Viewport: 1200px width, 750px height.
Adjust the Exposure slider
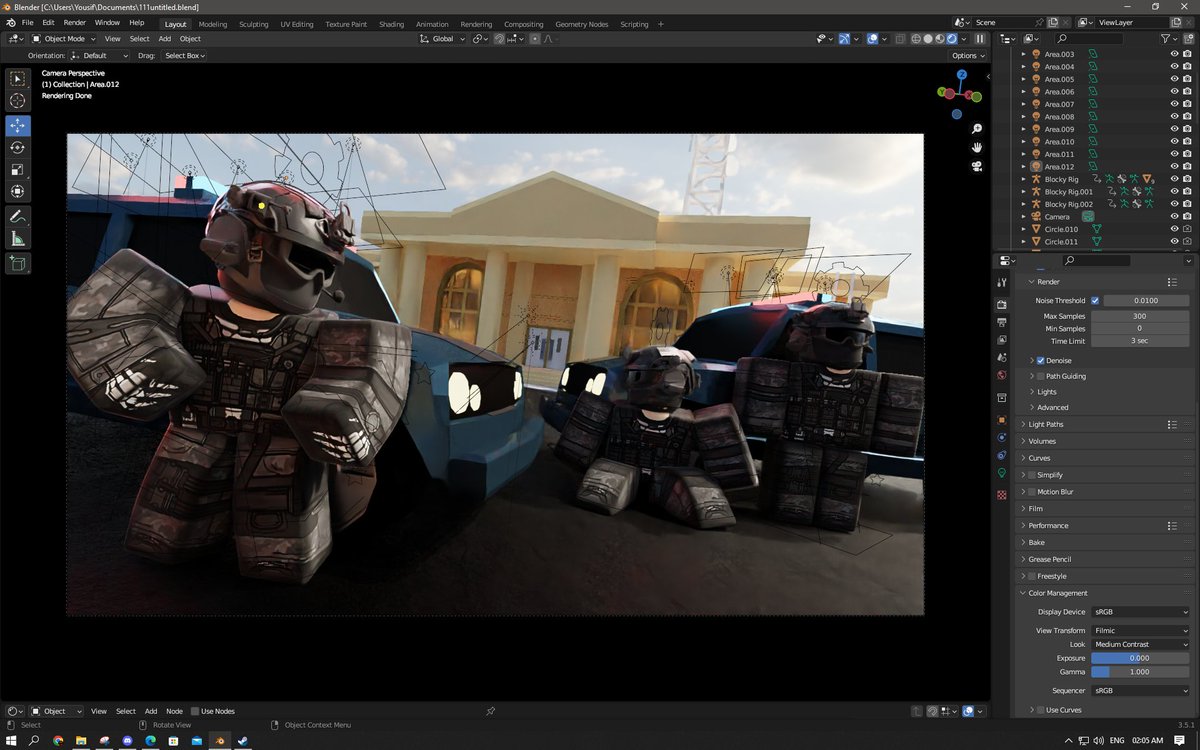[1140, 658]
